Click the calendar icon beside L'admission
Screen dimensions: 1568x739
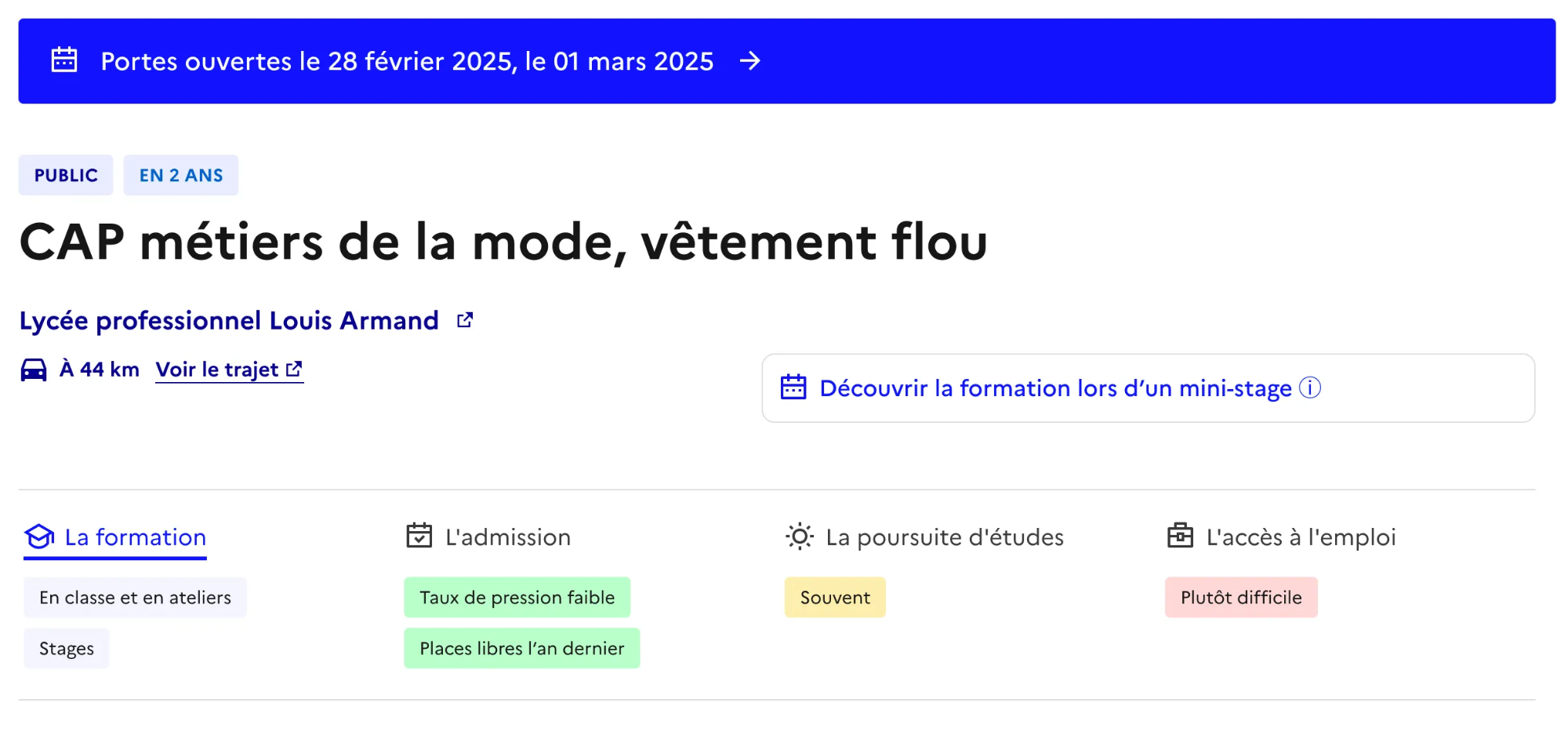click(419, 536)
